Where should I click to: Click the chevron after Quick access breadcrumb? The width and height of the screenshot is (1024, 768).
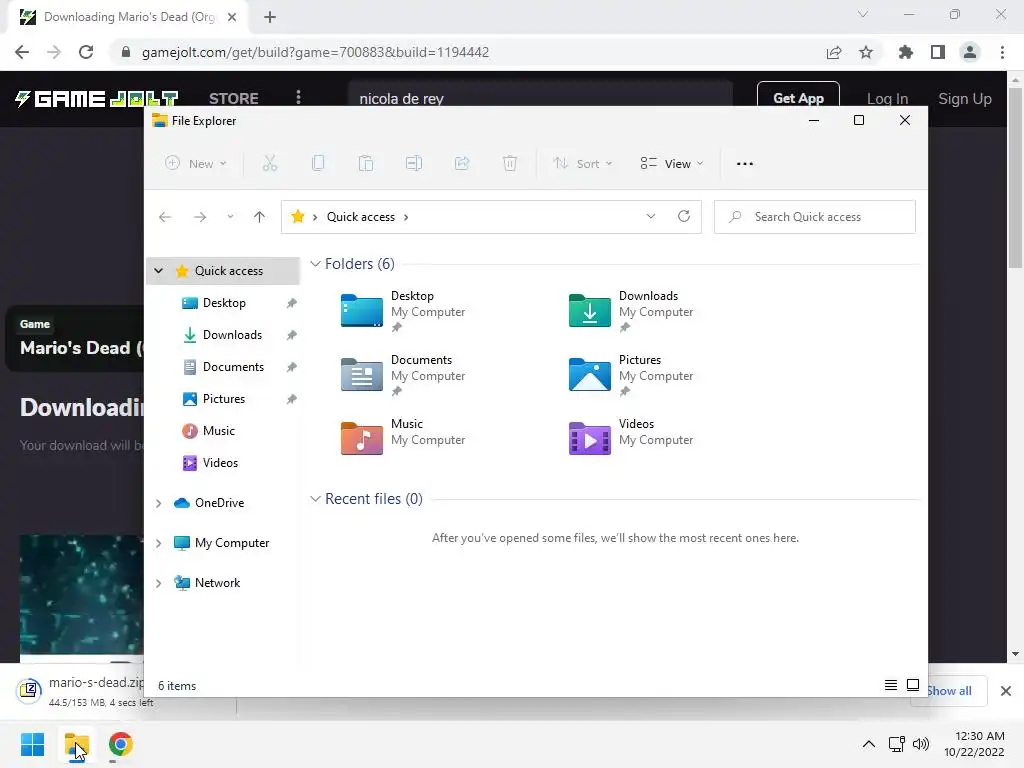coord(406,217)
